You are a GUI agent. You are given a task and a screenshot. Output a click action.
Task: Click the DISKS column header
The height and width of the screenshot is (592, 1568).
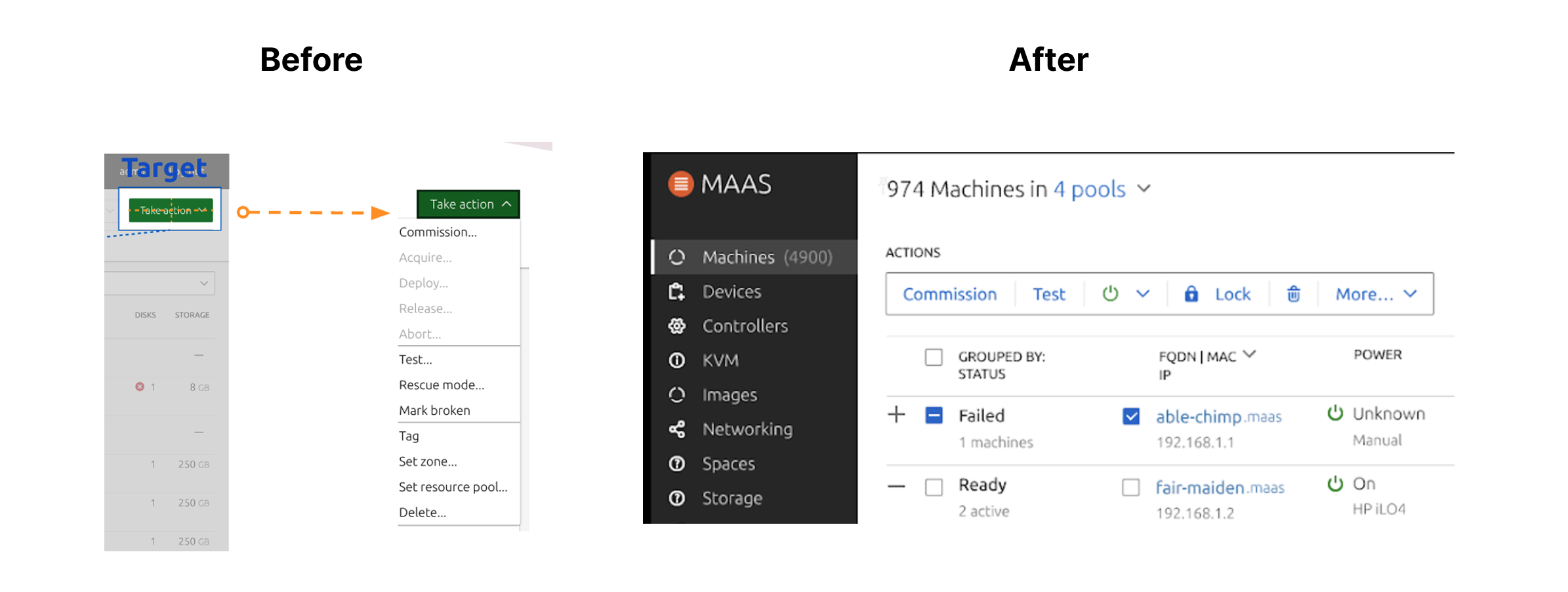tap(145, 315)
